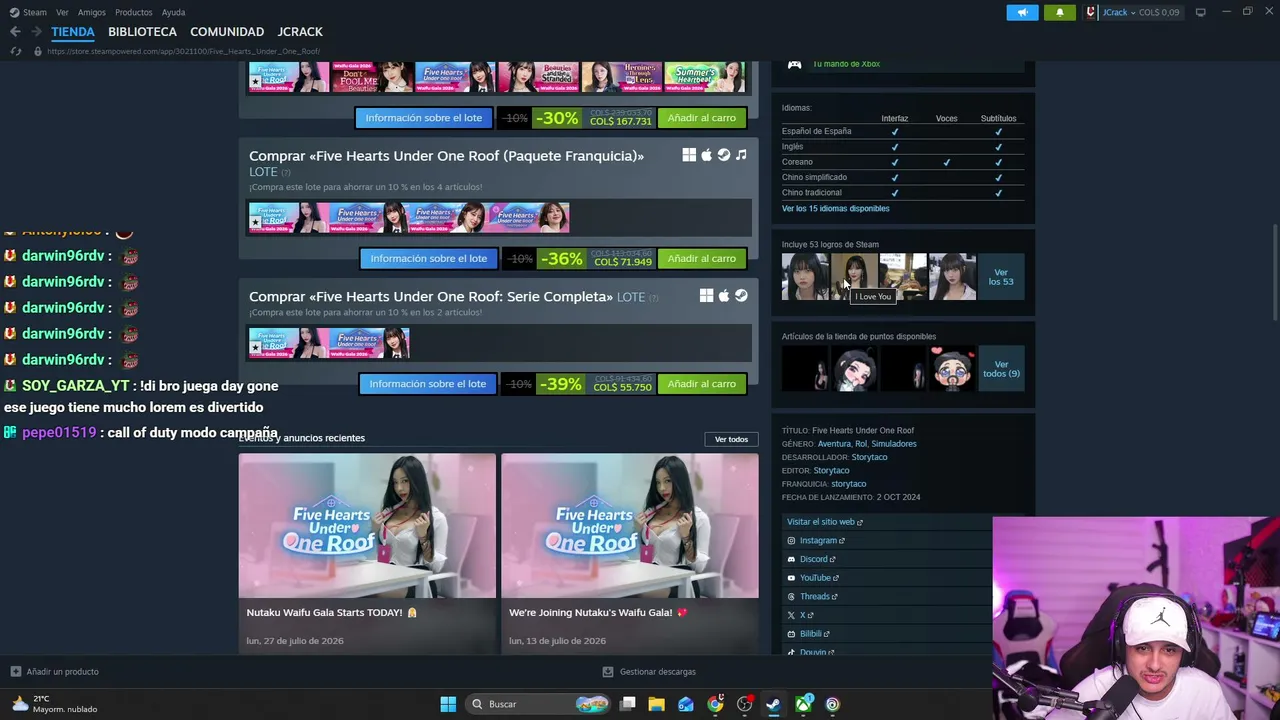Click the store page vertical scrollbar
This screenshot has height=720, width=1280.
(1274, 272)
